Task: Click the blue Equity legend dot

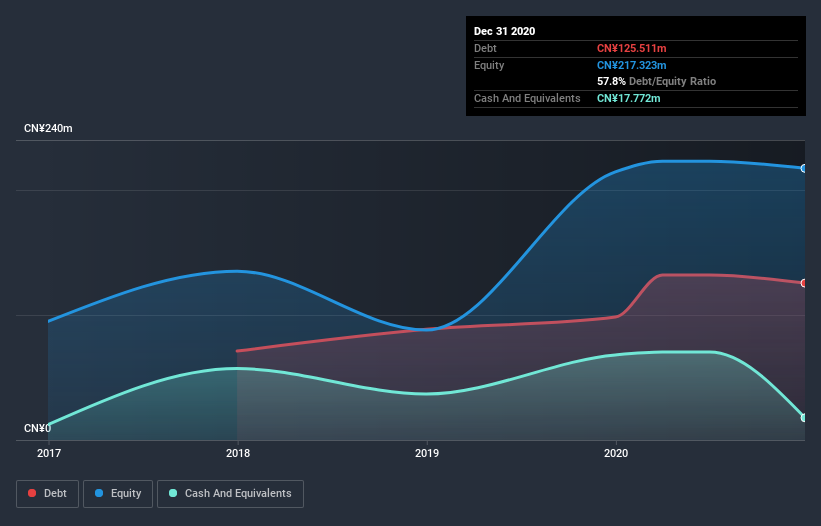Action: [x=99, y=493]
